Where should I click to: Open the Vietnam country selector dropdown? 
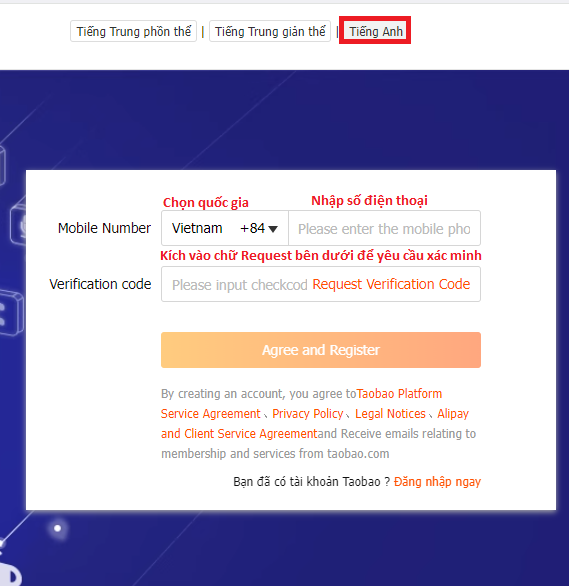coord(225,228)
